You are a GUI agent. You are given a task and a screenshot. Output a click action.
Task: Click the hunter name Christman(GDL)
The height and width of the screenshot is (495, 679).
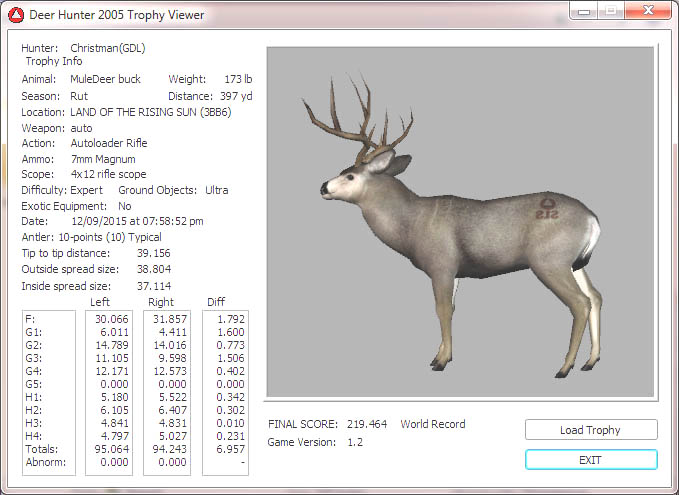[109, 48]
